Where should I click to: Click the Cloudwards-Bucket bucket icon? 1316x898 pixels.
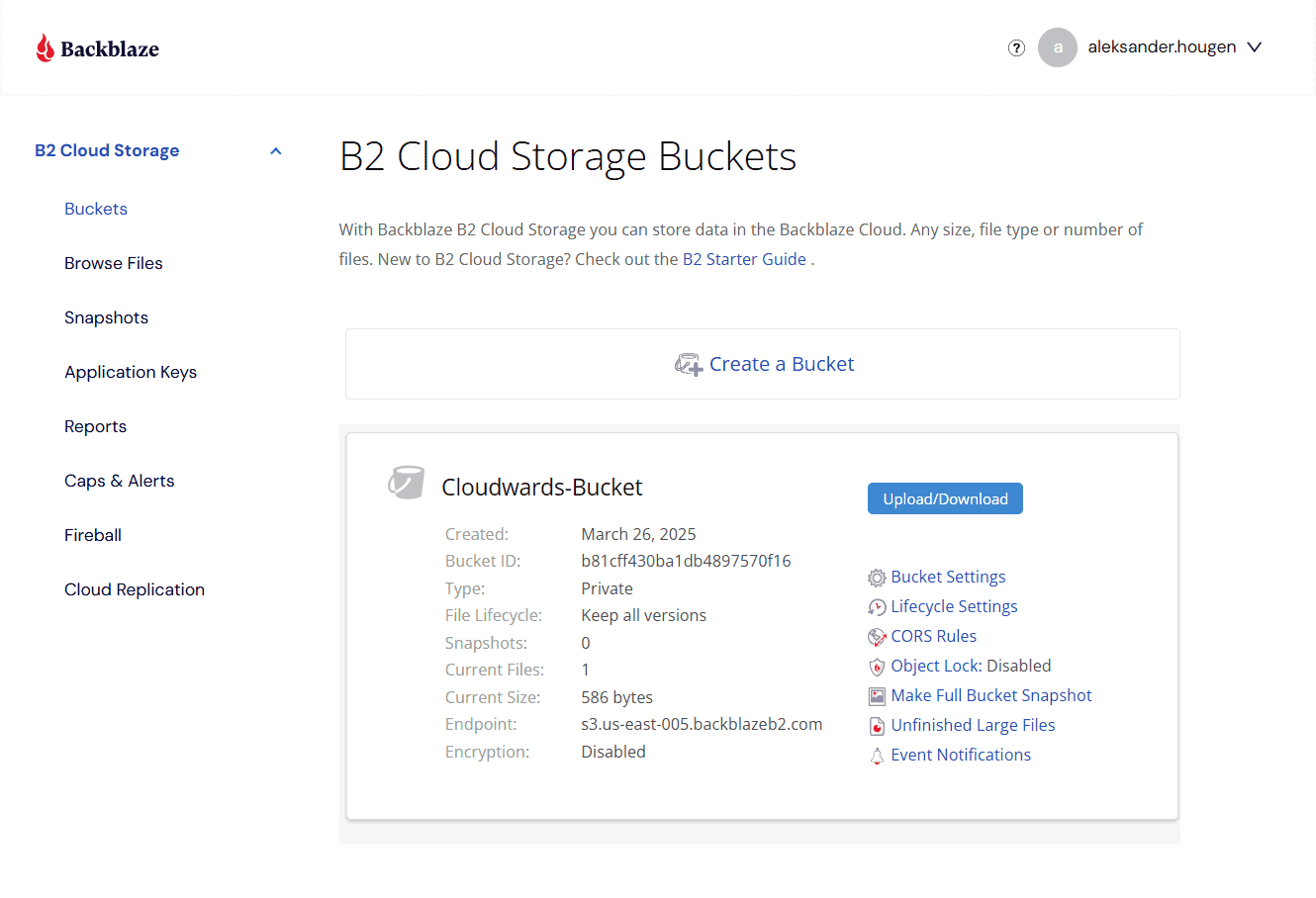tap(406, 483)
